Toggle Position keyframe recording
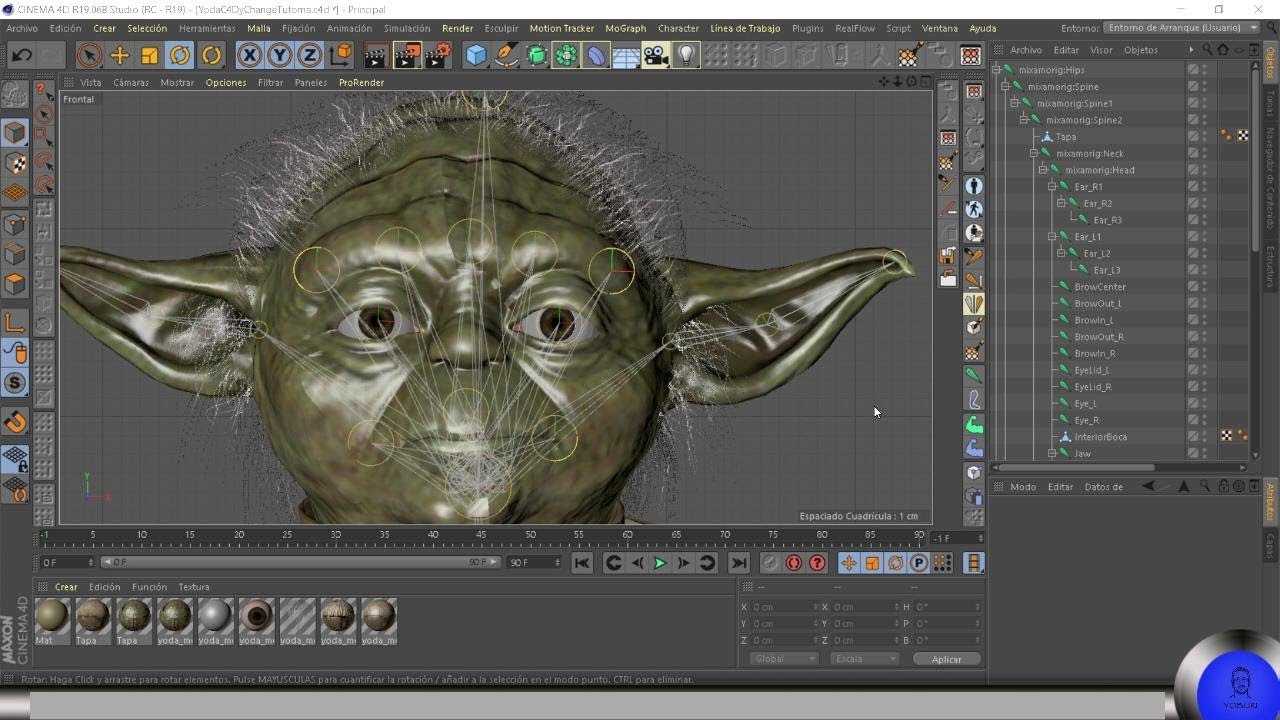Screen dimensions: 1280x720 (849, 563)
